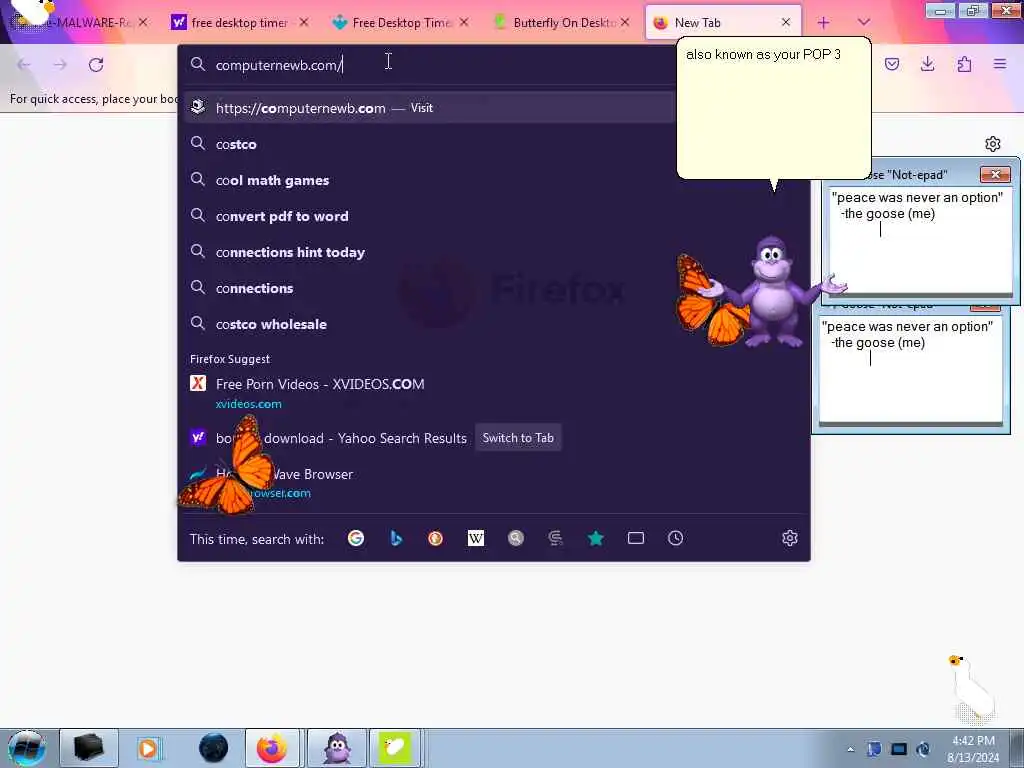The width and height of the screenshot is (1024, 768).
Task: Click the forward navigation arrow
Action: click(60, 65)
